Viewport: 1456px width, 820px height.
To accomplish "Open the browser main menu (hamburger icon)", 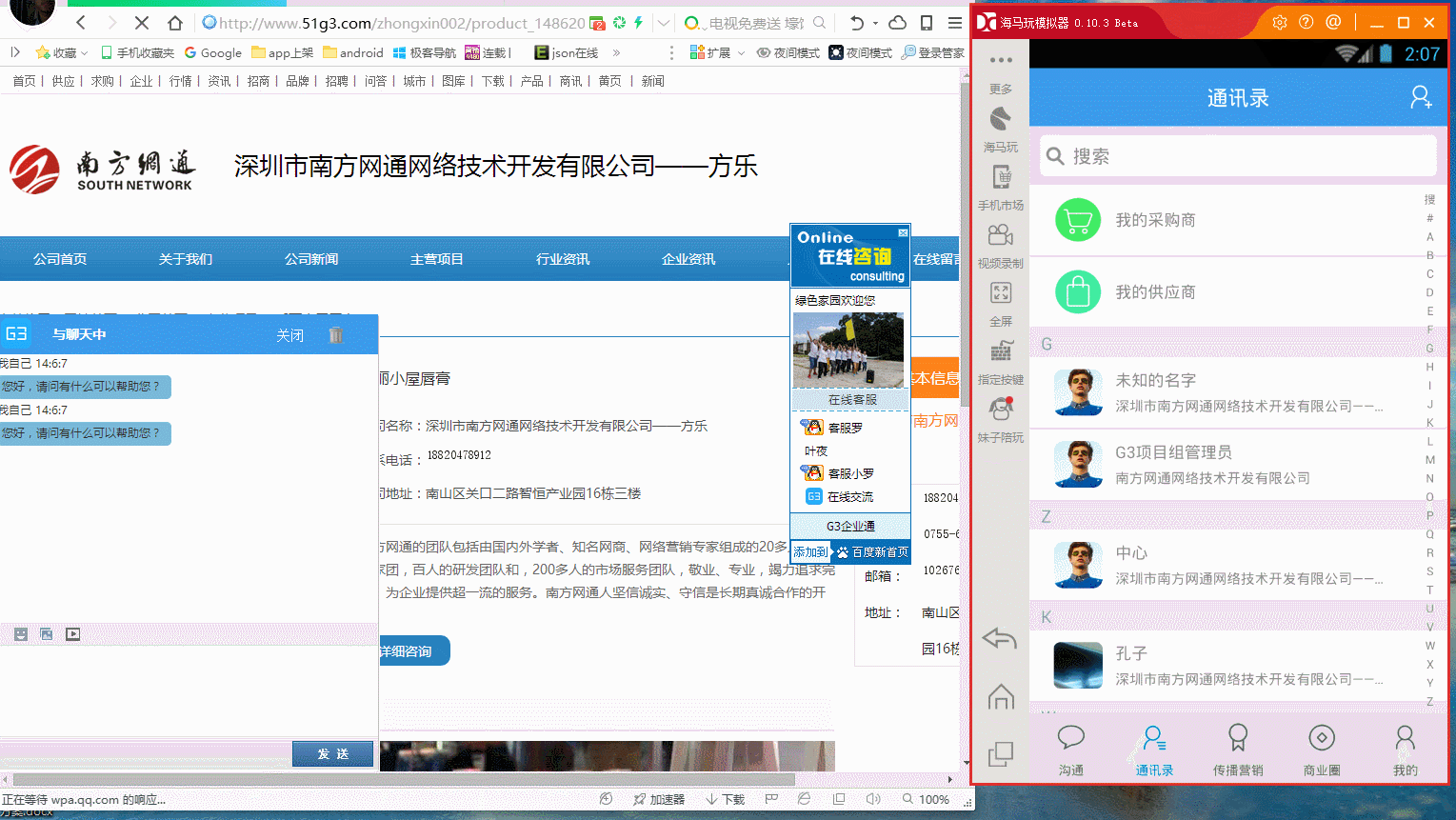I will coord(954,22).
